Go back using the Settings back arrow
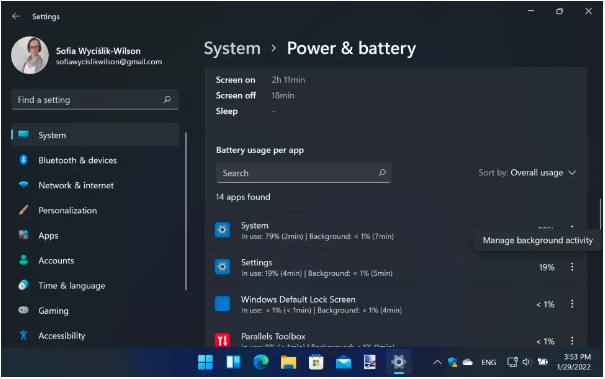 [x=16, y=16]
